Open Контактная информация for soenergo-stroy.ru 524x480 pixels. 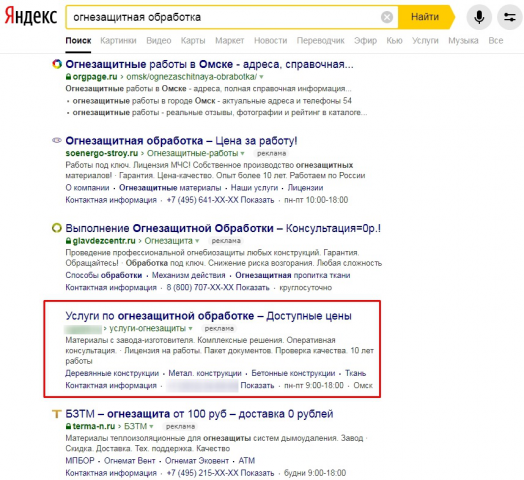pos(111,200)
